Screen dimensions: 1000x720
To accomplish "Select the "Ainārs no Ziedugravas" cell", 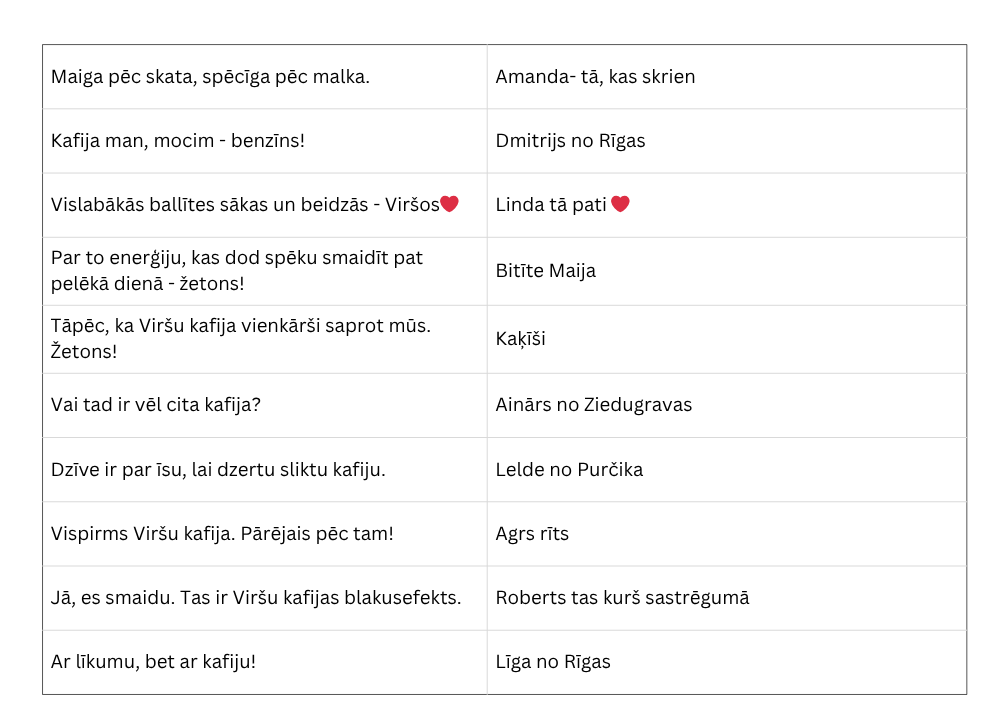I will point(594,405).
